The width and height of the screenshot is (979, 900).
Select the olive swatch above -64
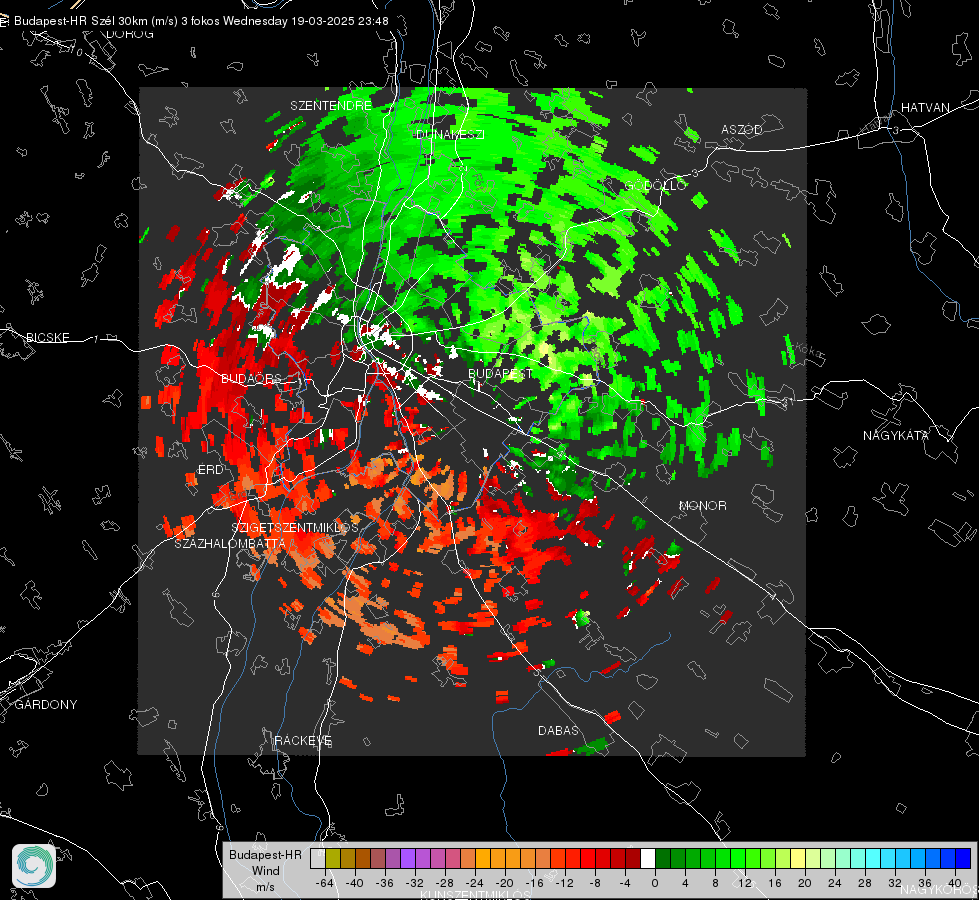(333, 858)
